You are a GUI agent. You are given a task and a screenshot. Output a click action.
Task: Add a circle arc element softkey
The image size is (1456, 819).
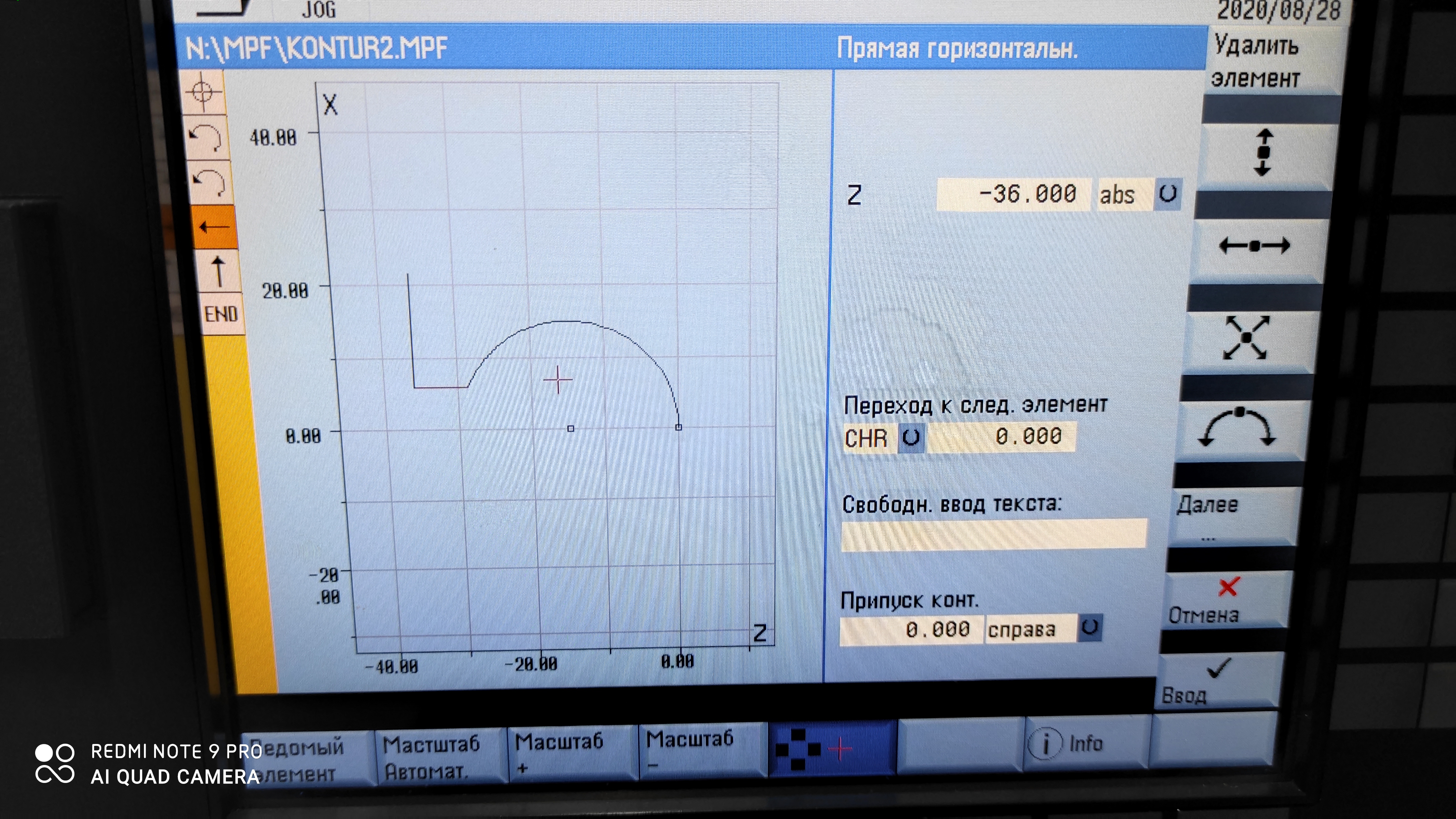(1238, 427)
